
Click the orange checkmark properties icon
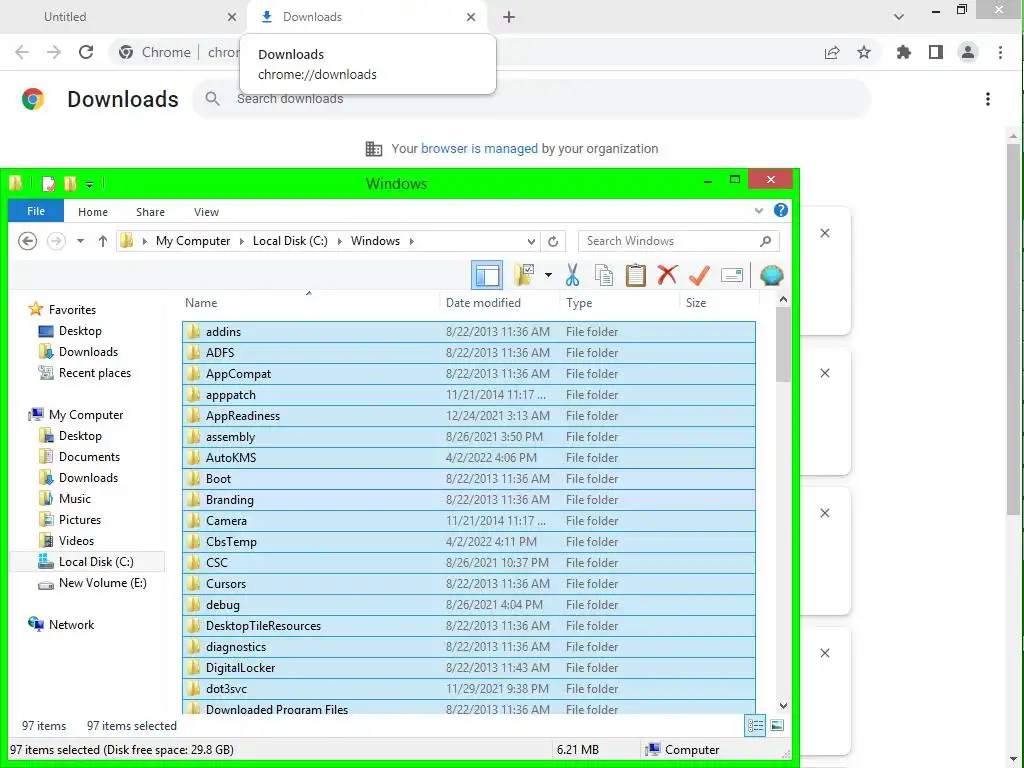click(x=699, y=275)
